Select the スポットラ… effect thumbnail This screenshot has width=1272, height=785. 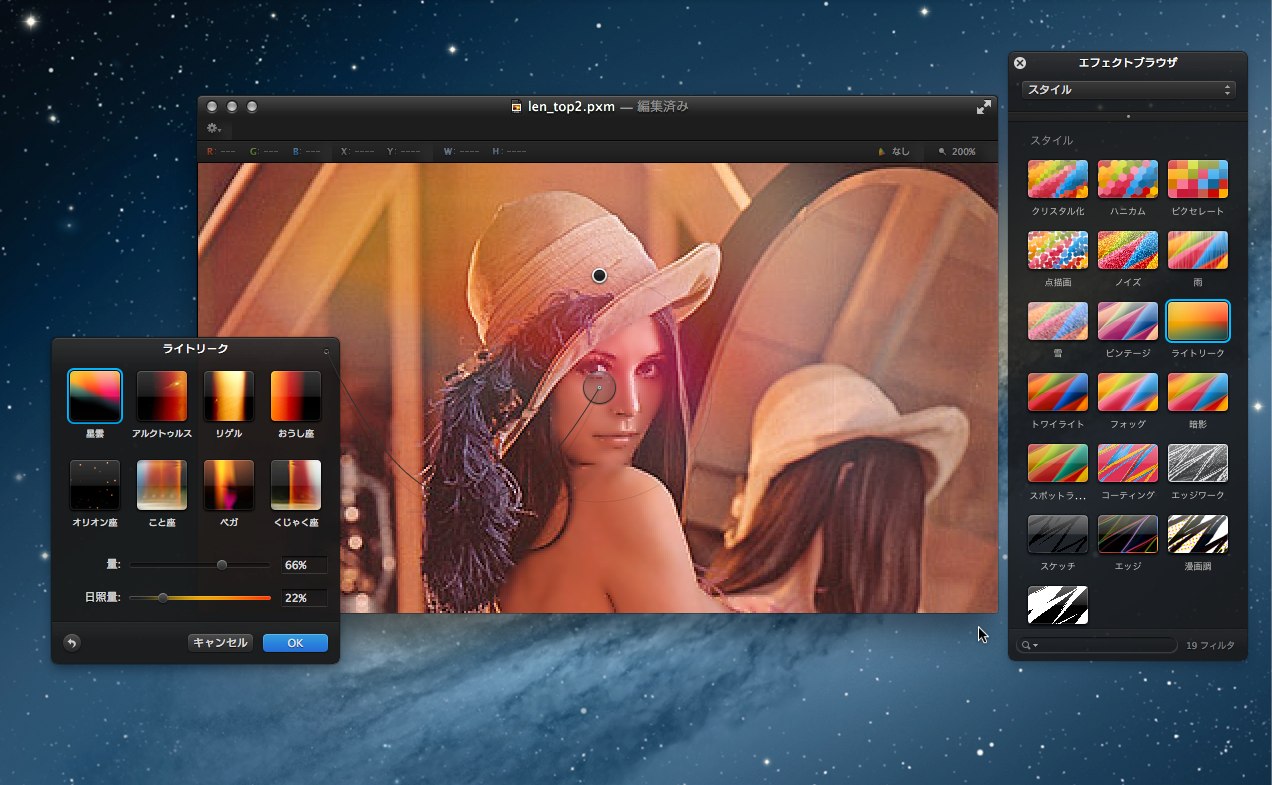1057,463
